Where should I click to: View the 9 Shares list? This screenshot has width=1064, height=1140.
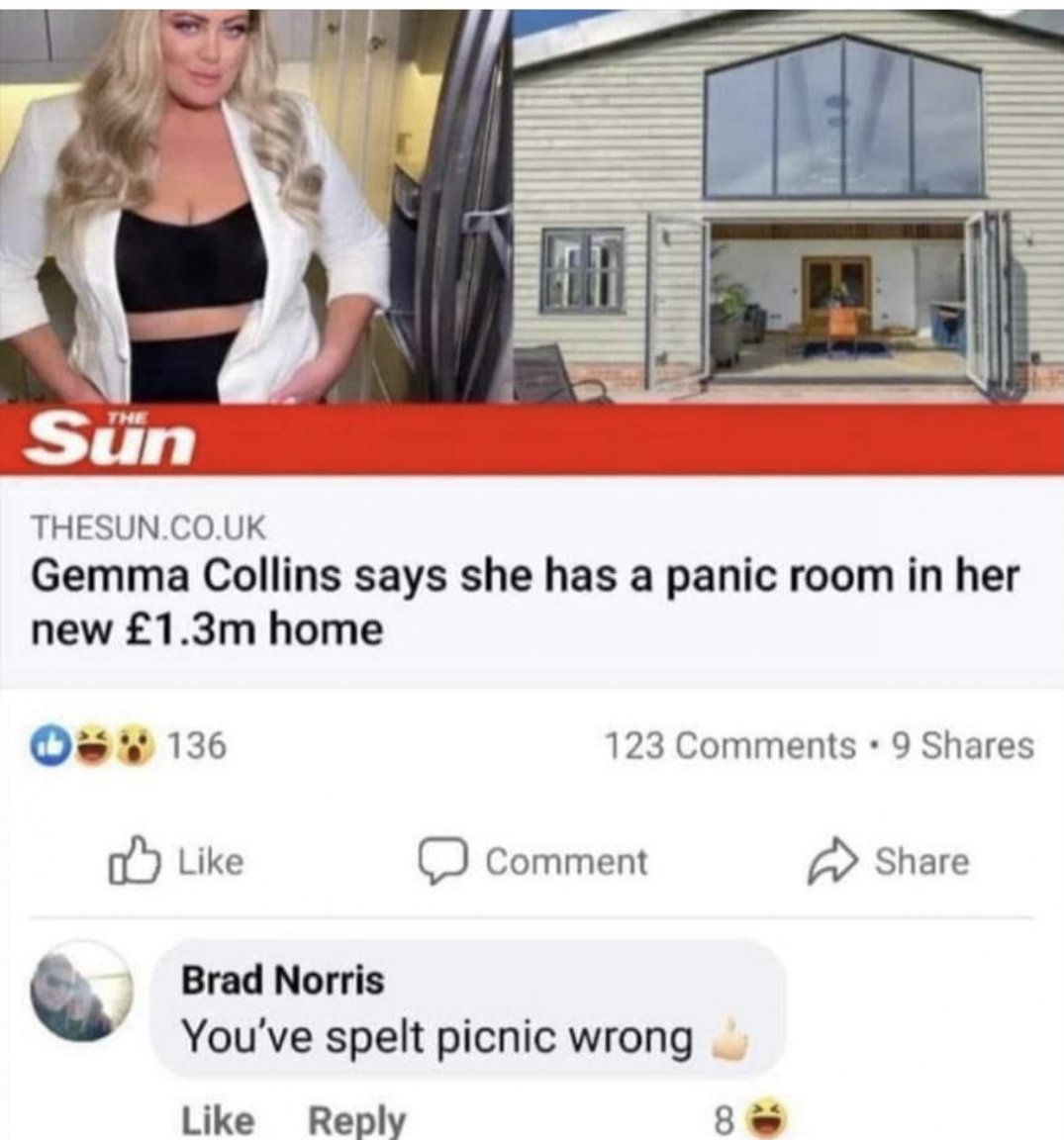pos(963,746)
